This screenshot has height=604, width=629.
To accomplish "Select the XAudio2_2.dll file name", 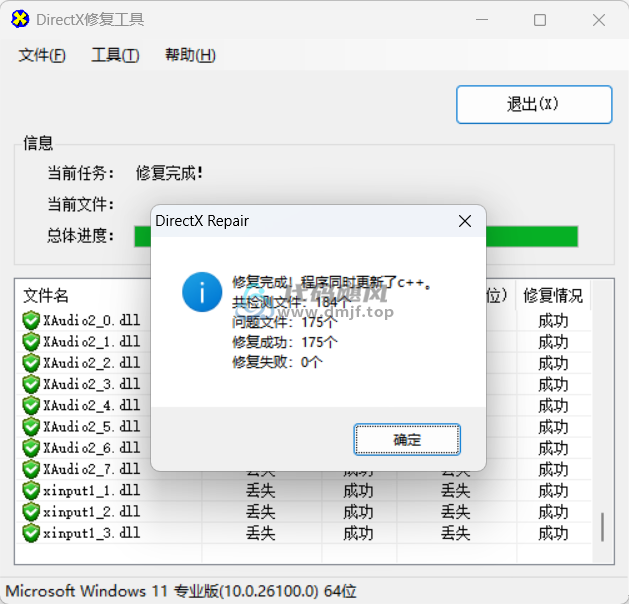I will click(92, 363).
